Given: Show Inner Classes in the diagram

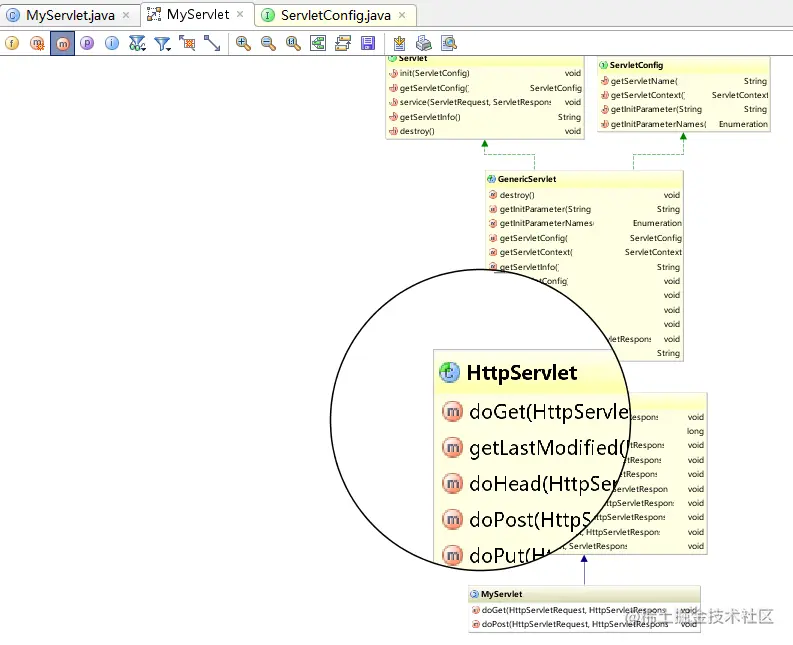Looking at the screenshot, I should 112,44.
